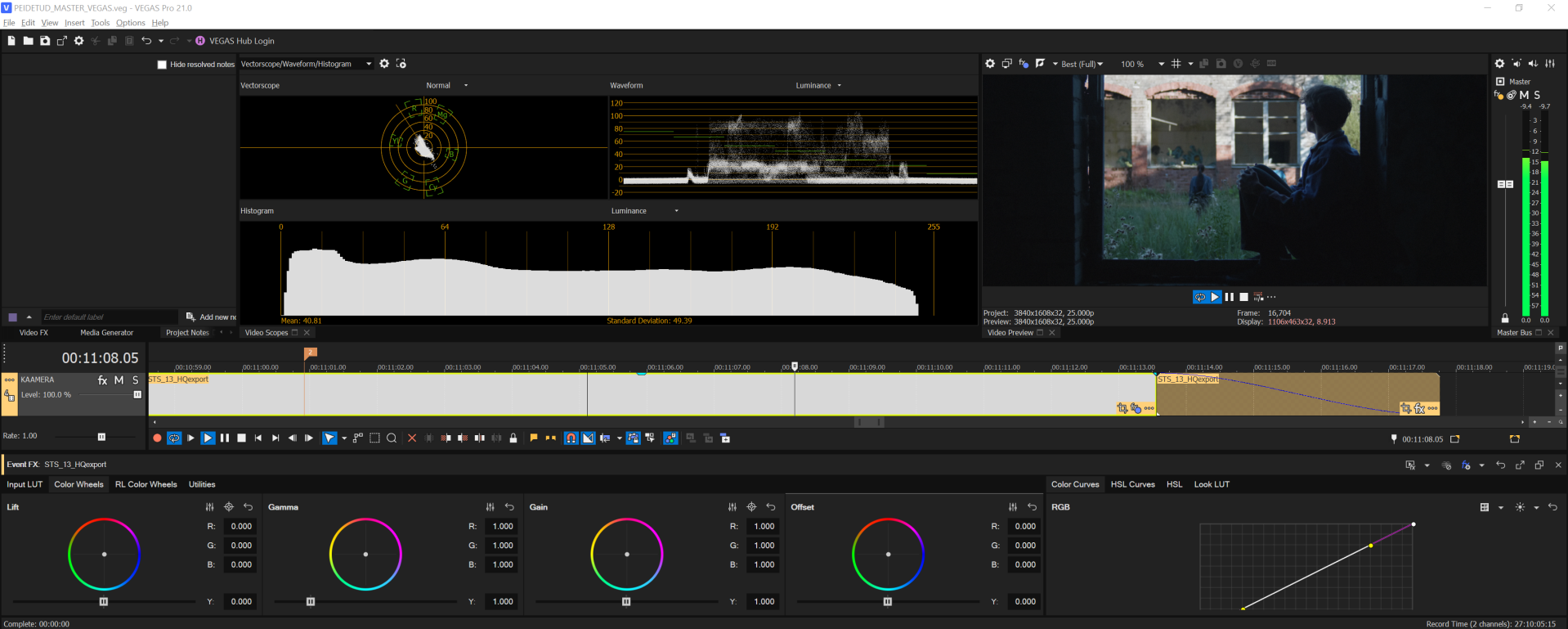Click the Split Screen View icon in preview
This screenshot has width=1568, height=629.
click(1040, 64)
